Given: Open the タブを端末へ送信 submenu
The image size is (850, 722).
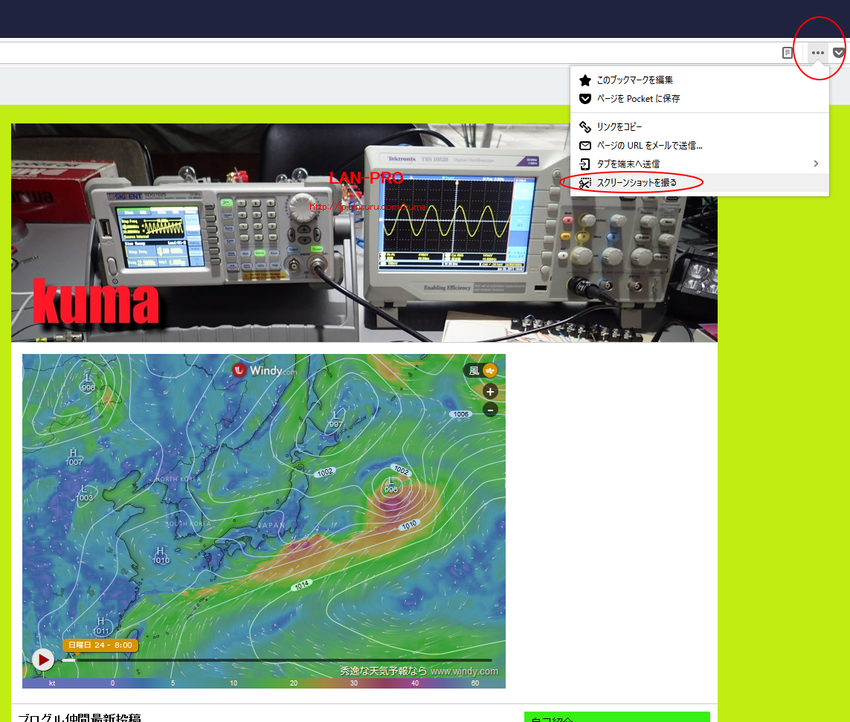Looking at the screenshot, I should (699, 164).
